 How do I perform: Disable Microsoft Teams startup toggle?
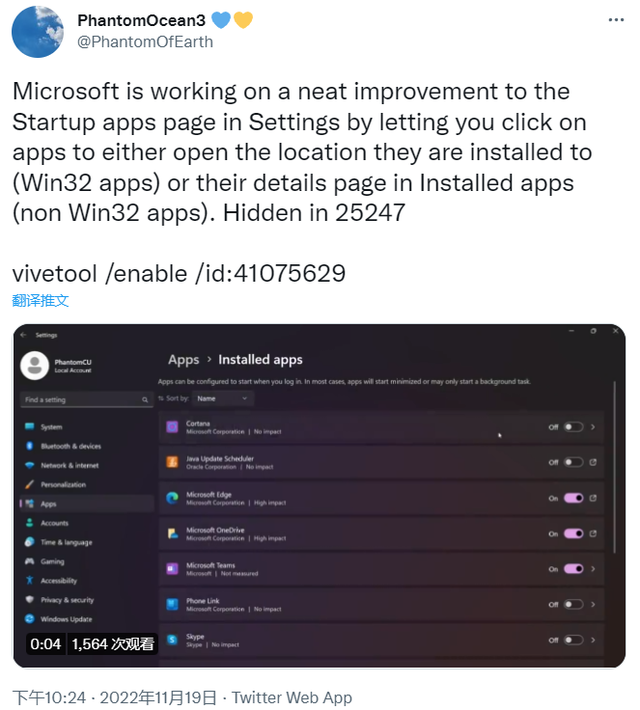tap(573, 569)
